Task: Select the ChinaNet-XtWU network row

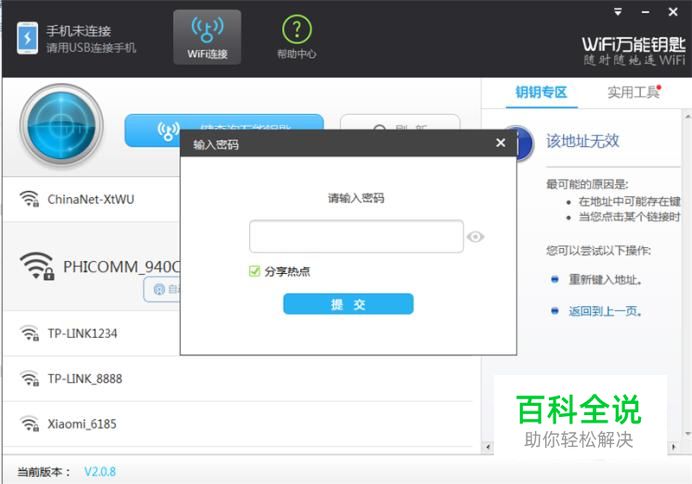Action: pyautogui.click(x=92, y=199)
